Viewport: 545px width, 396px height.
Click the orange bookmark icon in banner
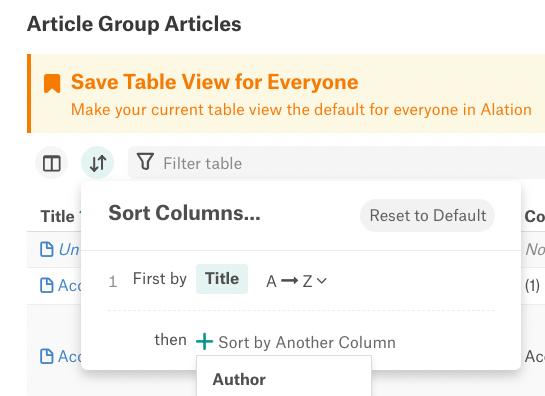(52, 83)
